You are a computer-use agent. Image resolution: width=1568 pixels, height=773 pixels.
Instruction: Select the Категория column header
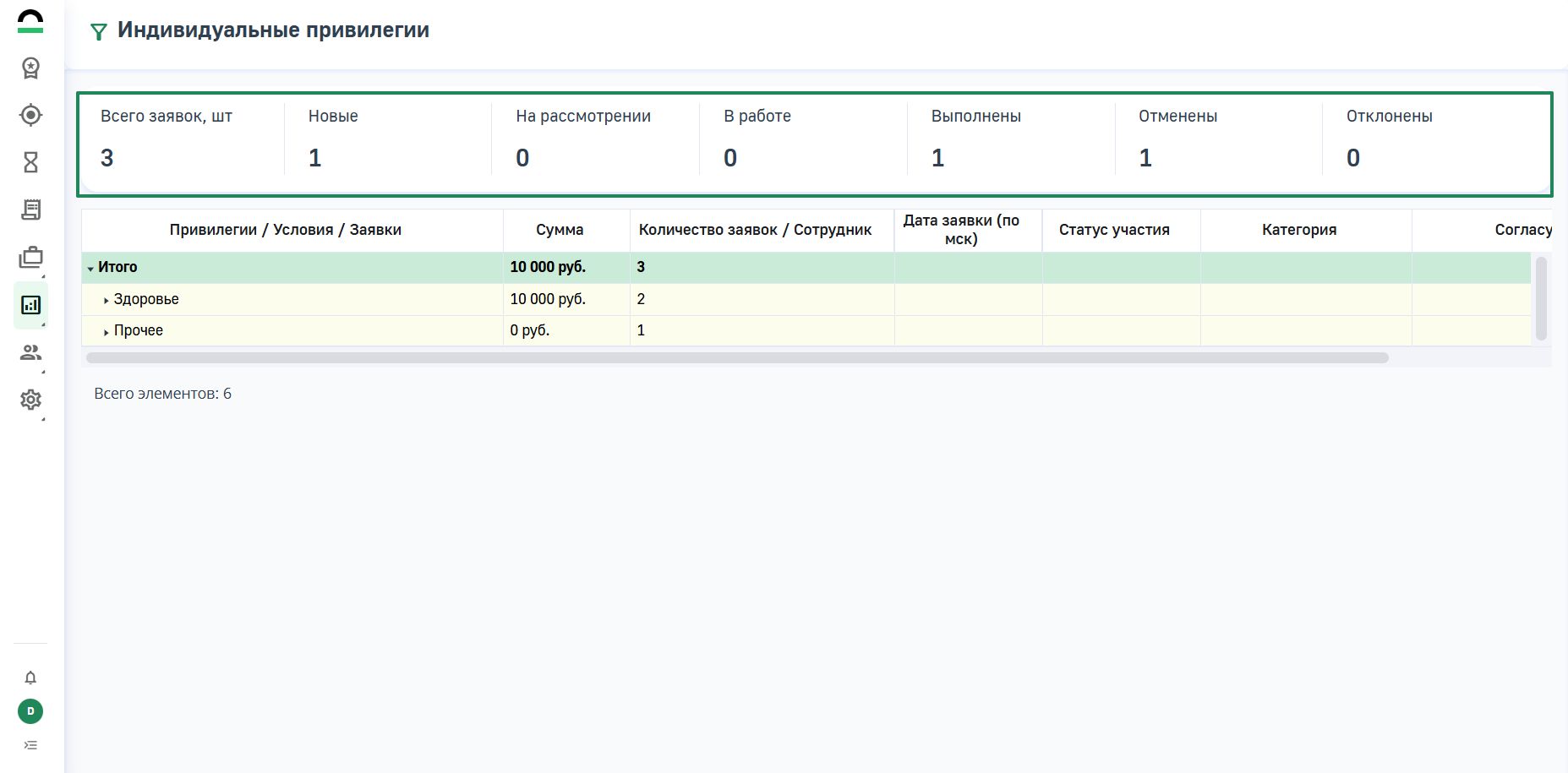[x=1298, y=230]
